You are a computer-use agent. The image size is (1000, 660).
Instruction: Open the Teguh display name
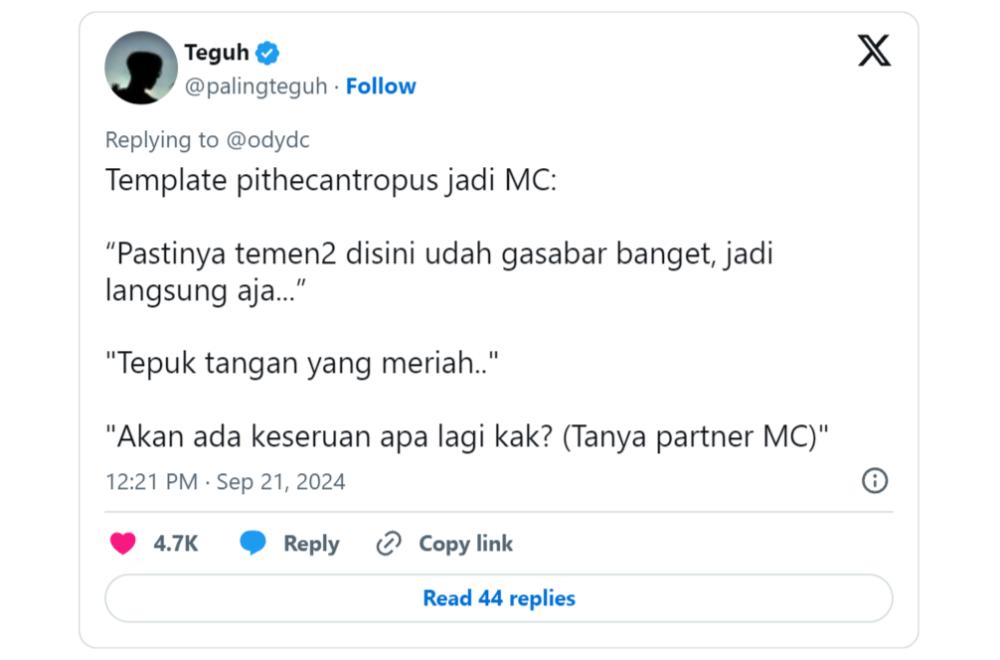(x=217, y=52)
